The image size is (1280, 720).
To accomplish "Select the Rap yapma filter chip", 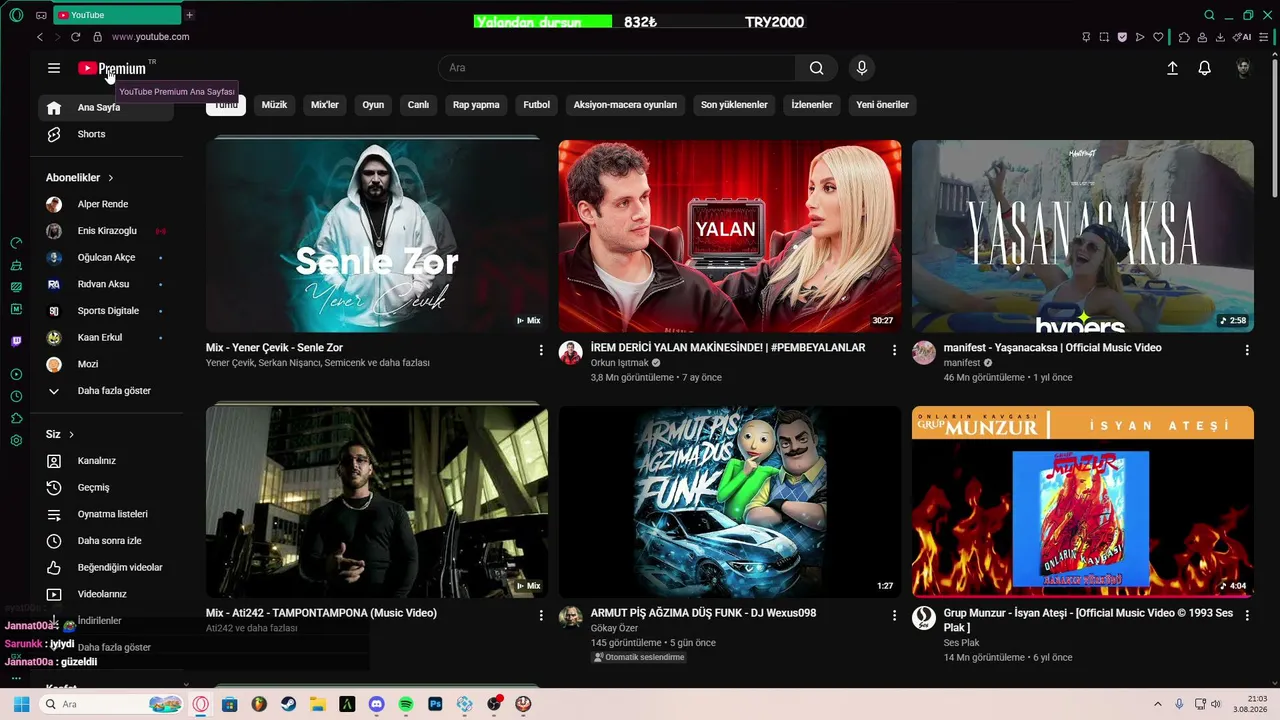I will click(x=476, y=105).
